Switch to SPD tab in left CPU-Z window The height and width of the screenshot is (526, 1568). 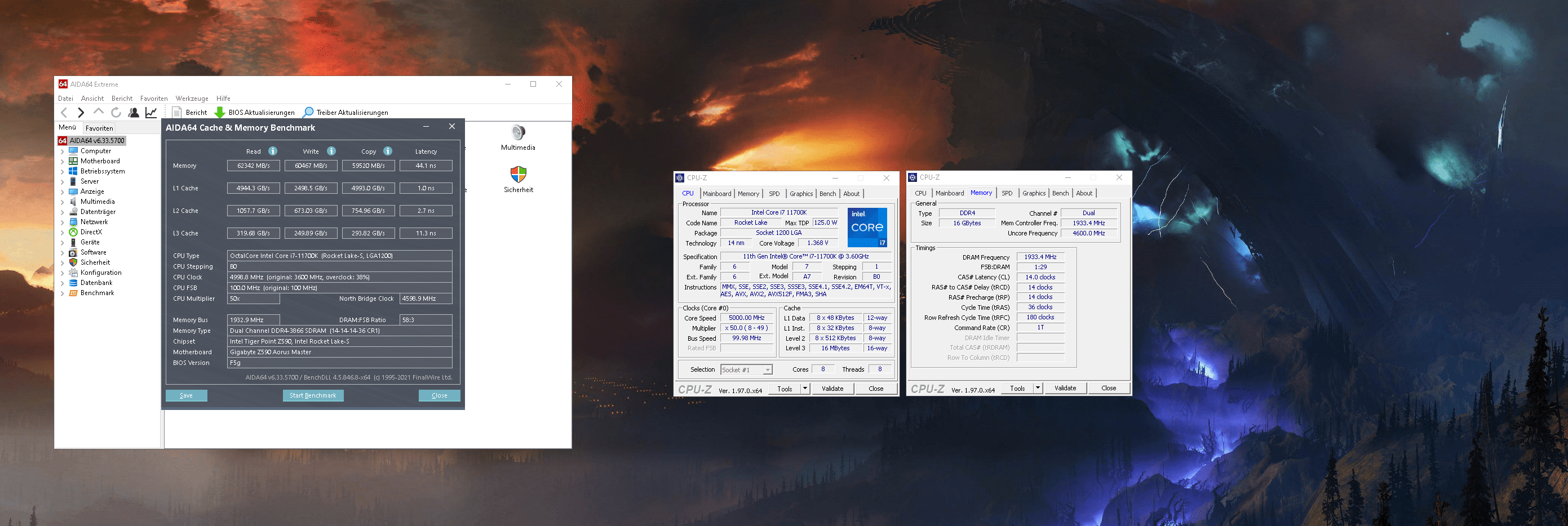(774, 194)
